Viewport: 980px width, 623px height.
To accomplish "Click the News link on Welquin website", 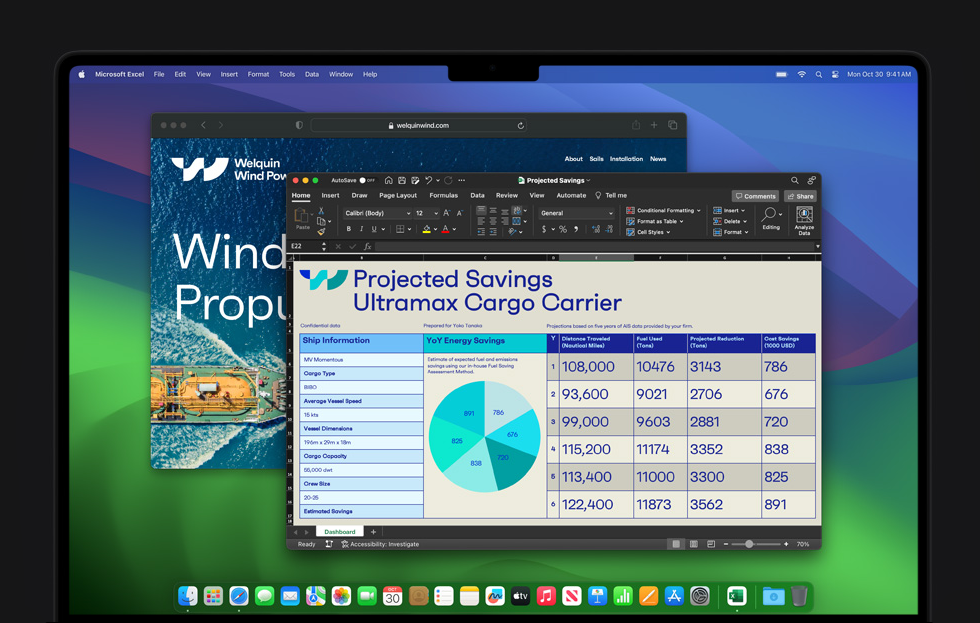I will (658, 159).
